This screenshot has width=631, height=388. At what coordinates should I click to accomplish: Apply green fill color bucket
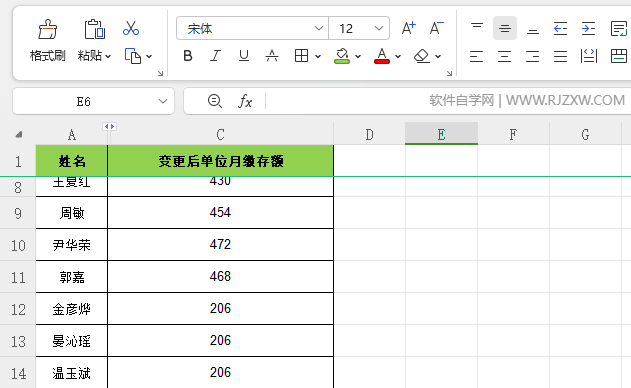[x=342, y=56]
